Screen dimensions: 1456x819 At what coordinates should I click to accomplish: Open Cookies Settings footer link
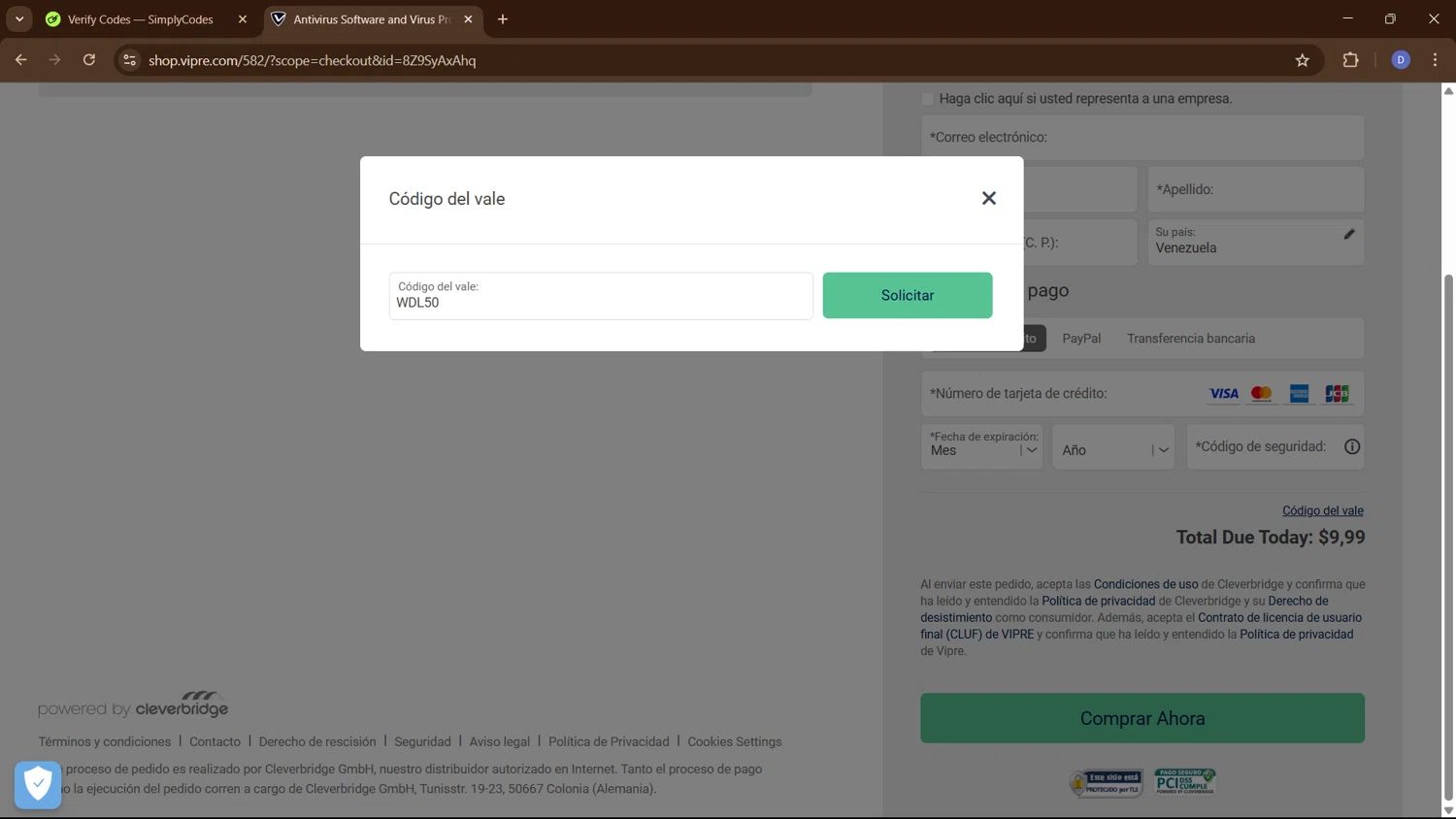tap(735, 741)
